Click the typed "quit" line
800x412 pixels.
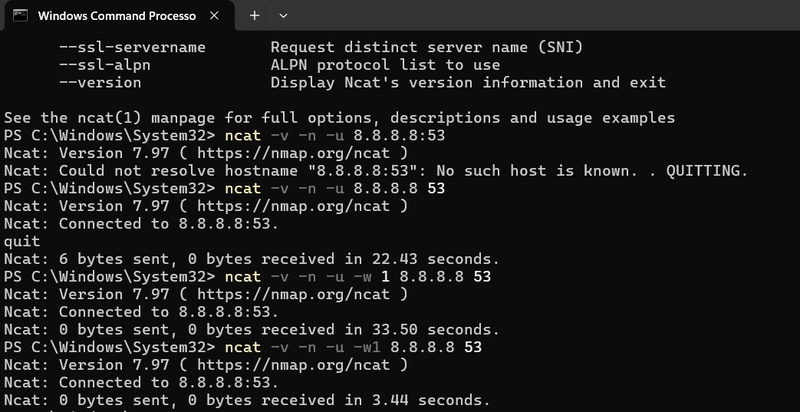22,241
